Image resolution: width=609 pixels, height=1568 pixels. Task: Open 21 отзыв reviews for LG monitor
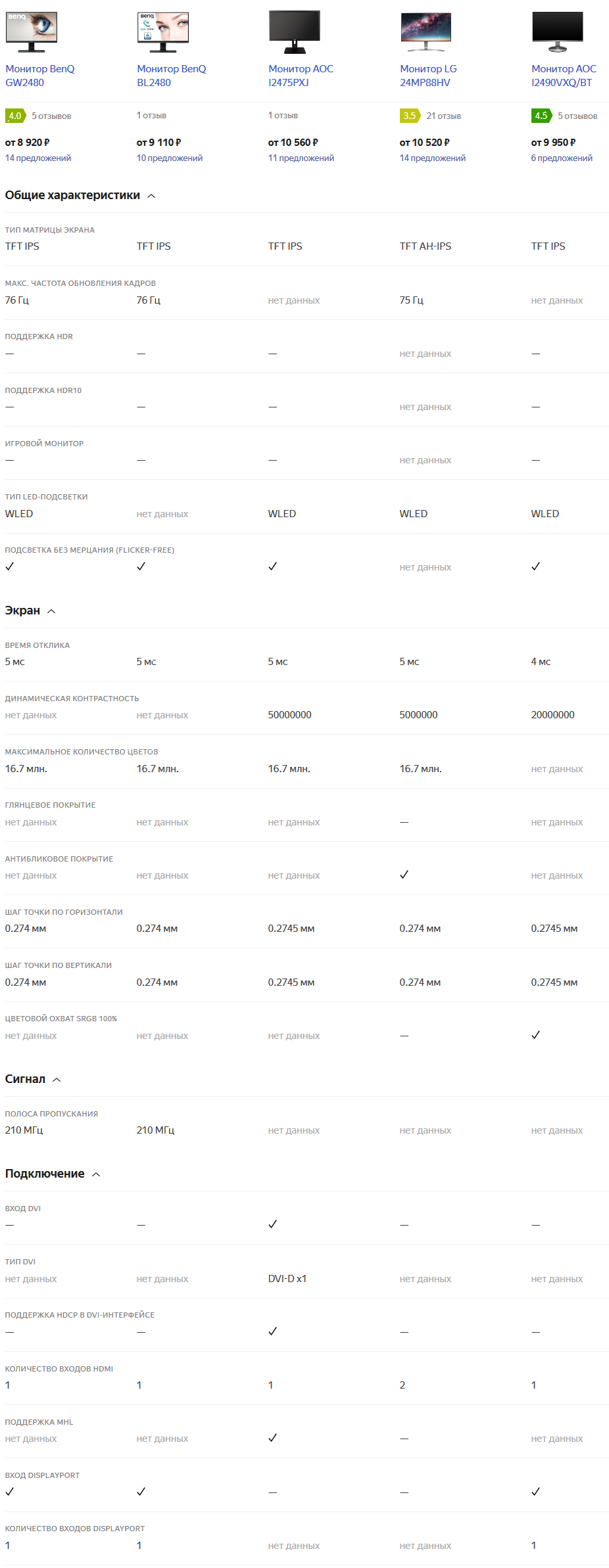click(443, 116)
